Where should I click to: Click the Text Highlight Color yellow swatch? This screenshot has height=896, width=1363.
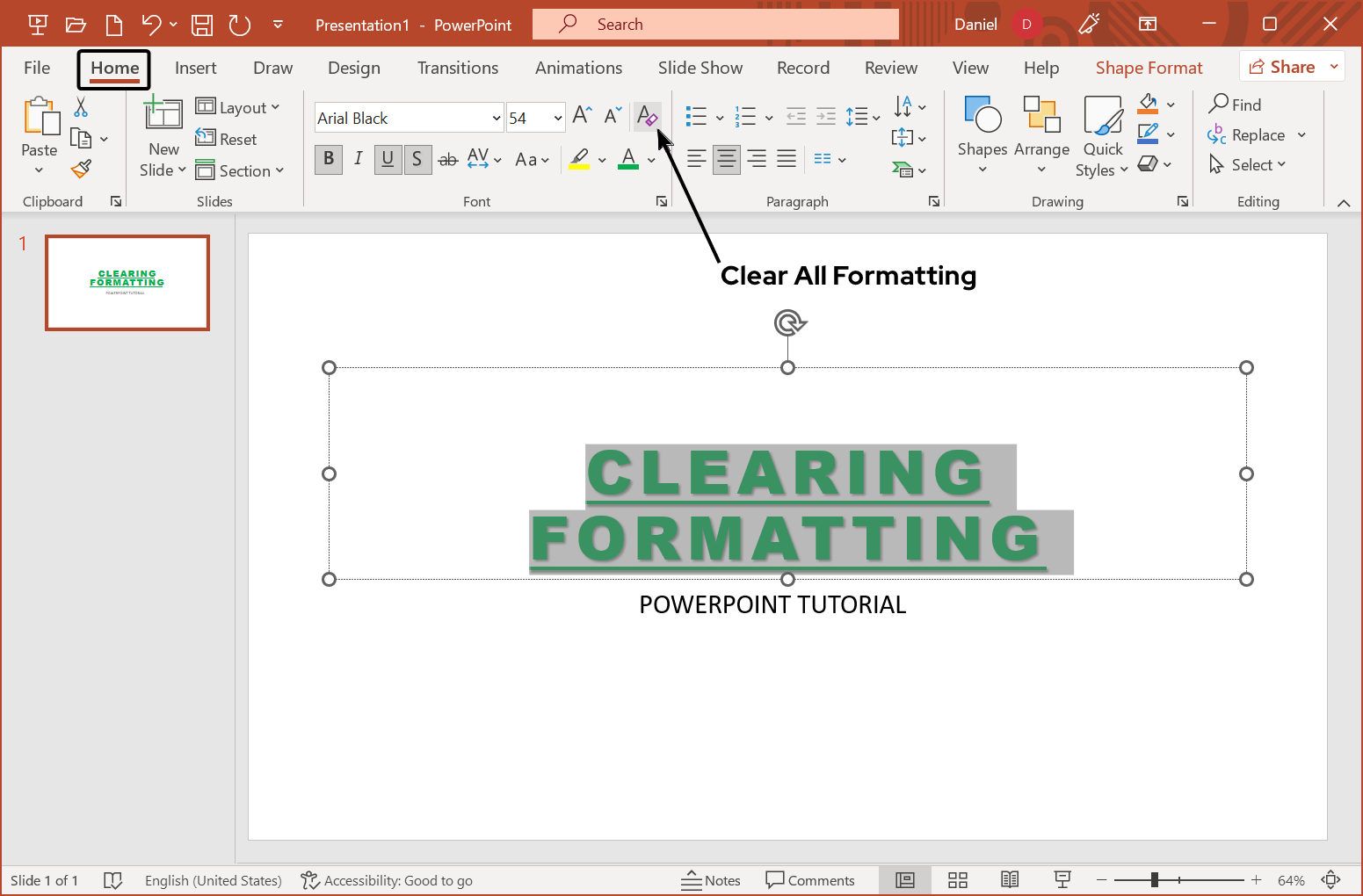(x=579, y=159)
